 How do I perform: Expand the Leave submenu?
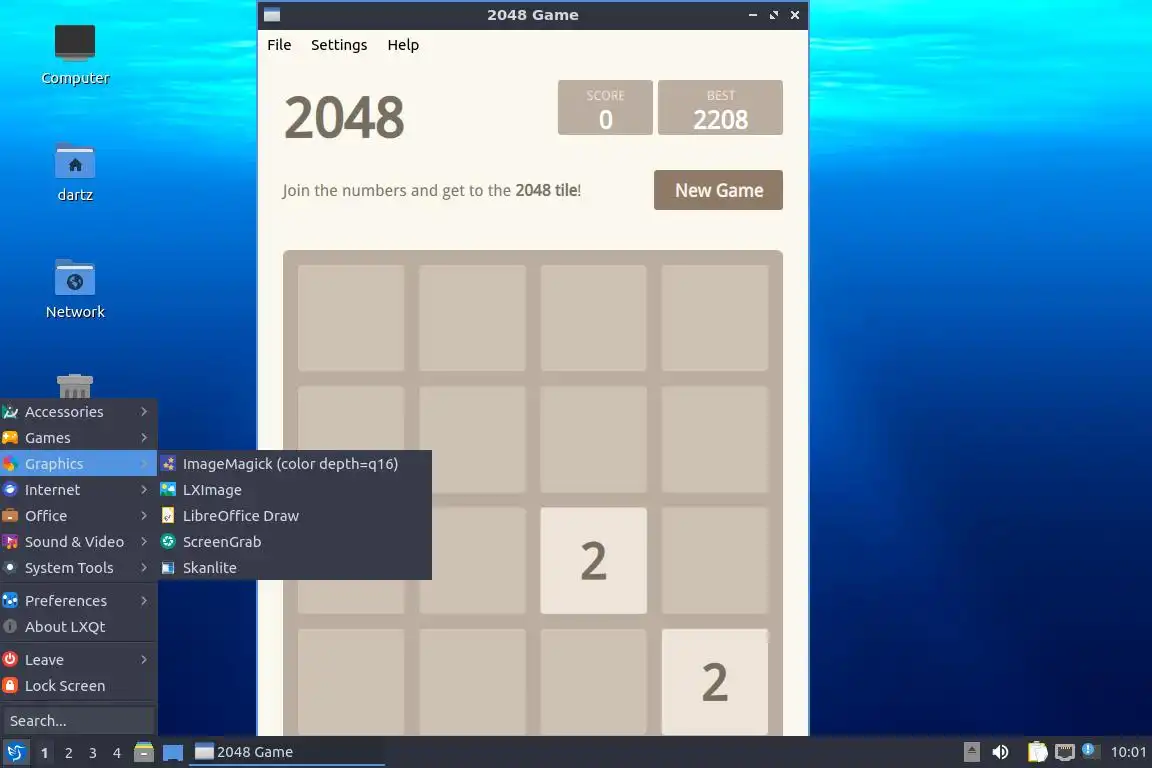(x=79, y=660)
